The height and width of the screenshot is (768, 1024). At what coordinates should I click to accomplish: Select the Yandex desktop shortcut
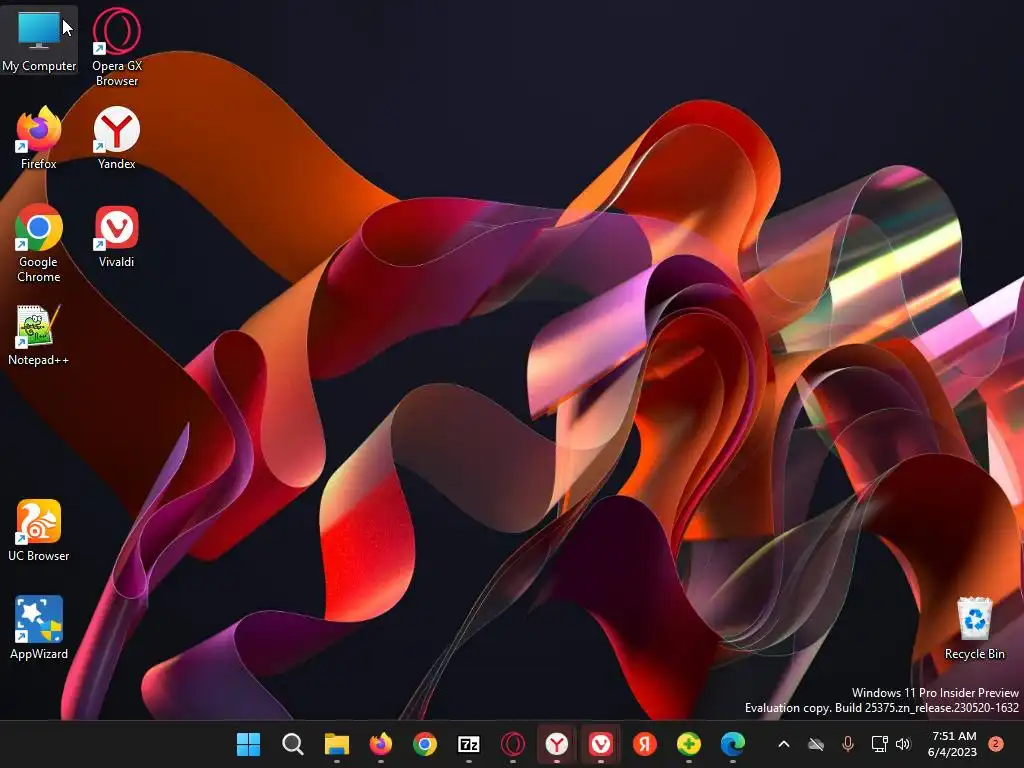point(117,138)
